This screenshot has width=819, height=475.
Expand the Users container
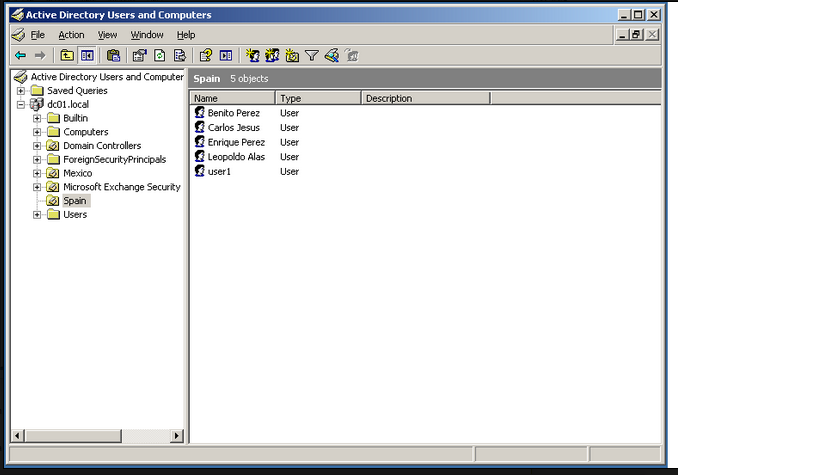(37, 215)
